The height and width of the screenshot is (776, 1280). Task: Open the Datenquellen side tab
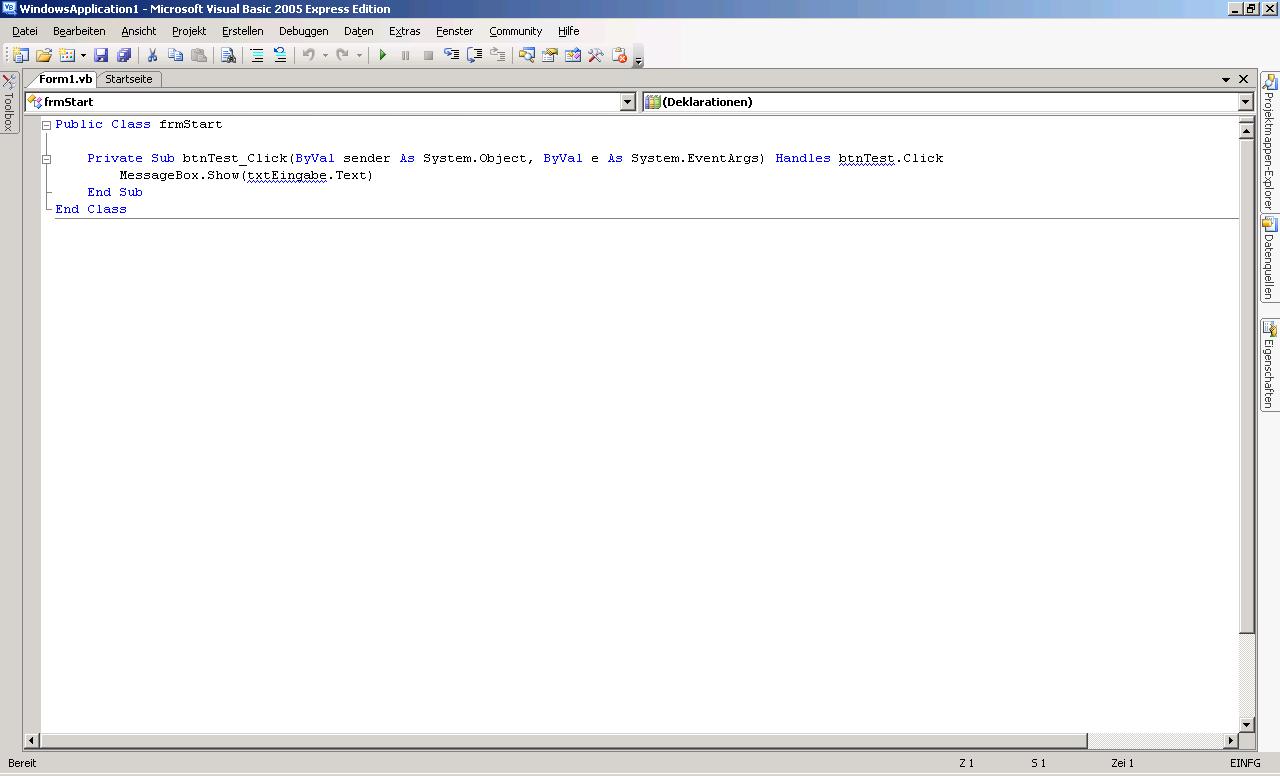1270,259
